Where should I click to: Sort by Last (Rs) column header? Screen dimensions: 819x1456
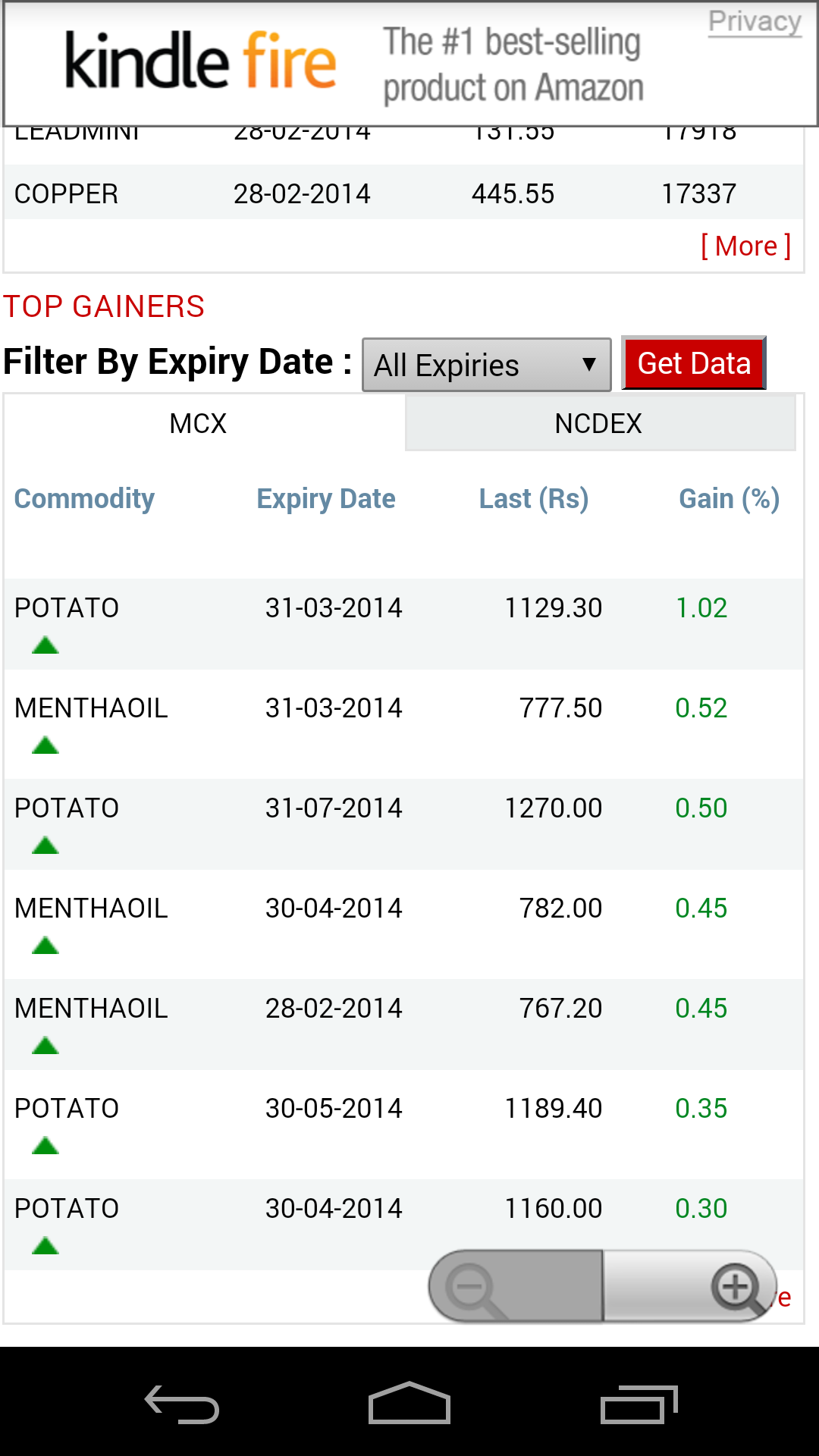(534, 499)
